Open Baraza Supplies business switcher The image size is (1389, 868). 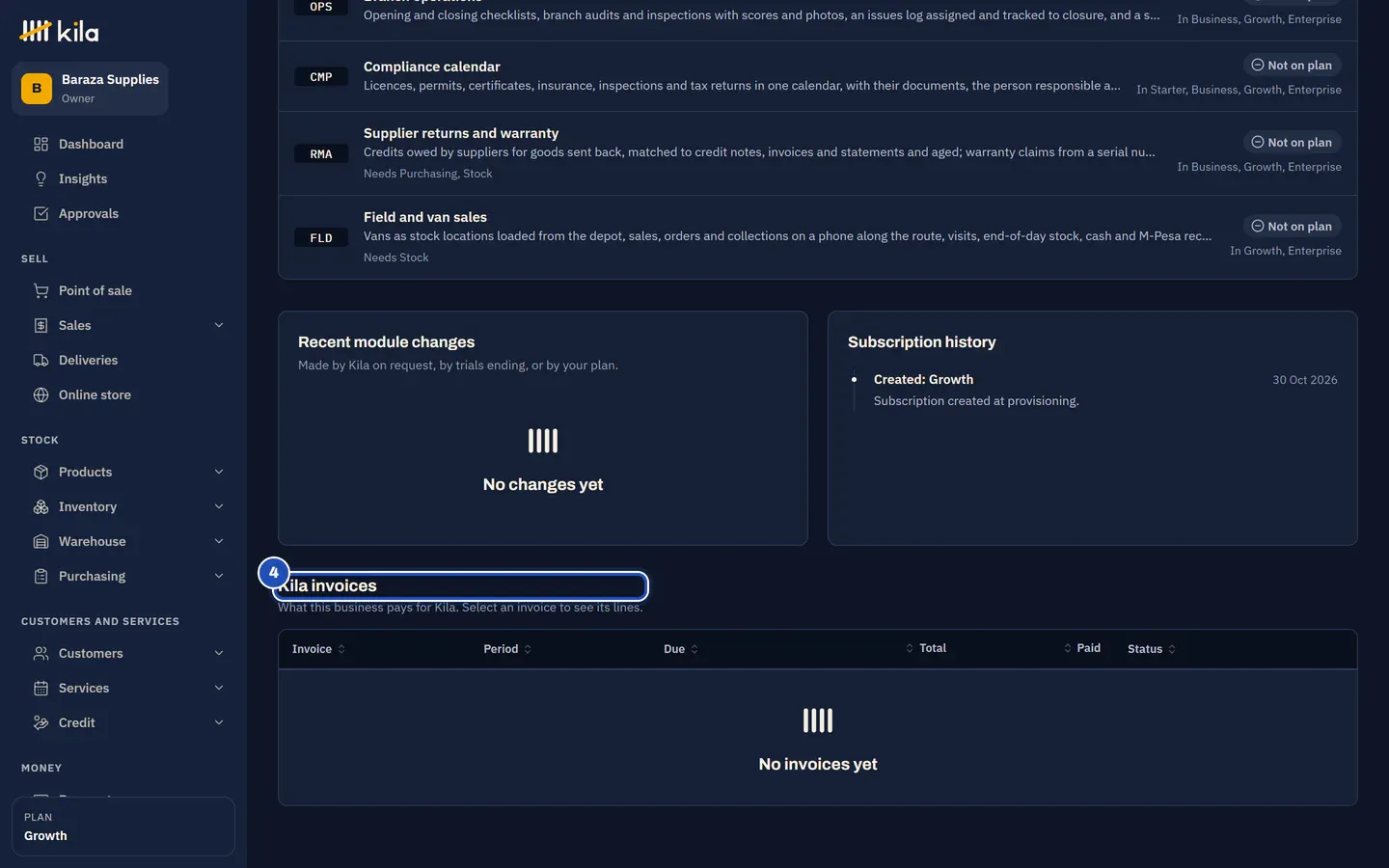pyautogui.click(x=90, y=89)
